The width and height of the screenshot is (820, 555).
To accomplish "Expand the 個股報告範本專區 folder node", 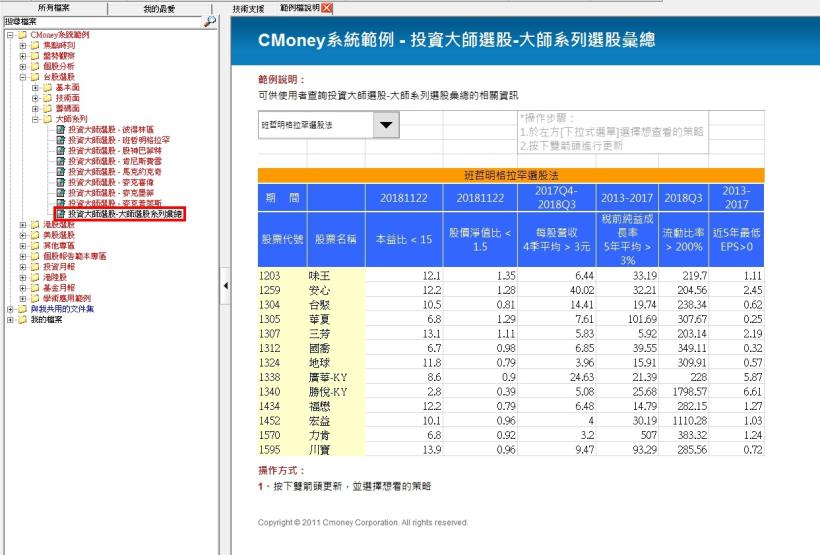I will pyautogui.click(x=22, y=256).
